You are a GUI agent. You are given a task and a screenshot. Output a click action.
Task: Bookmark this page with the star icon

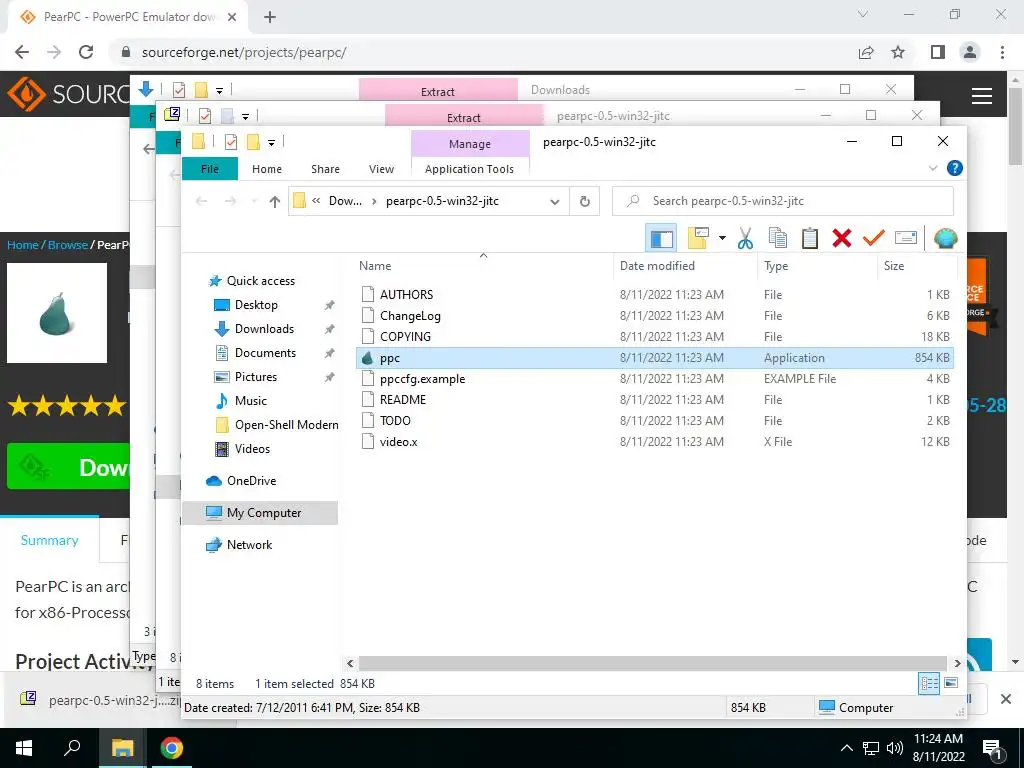(x=898, y=52)
